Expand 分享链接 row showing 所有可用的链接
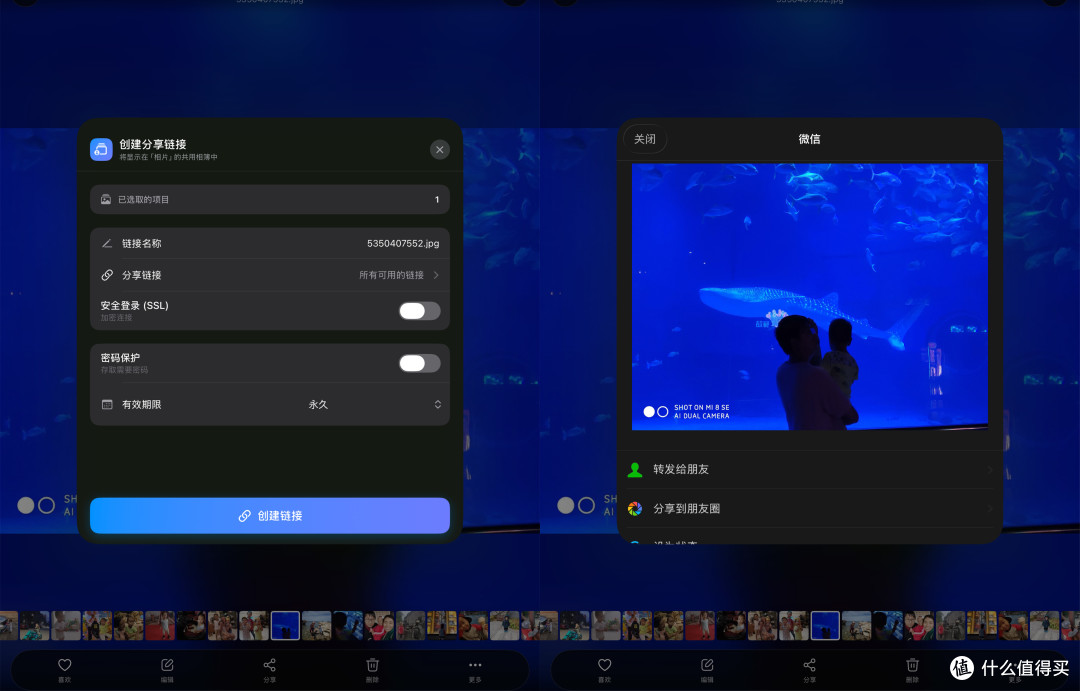 270,275
